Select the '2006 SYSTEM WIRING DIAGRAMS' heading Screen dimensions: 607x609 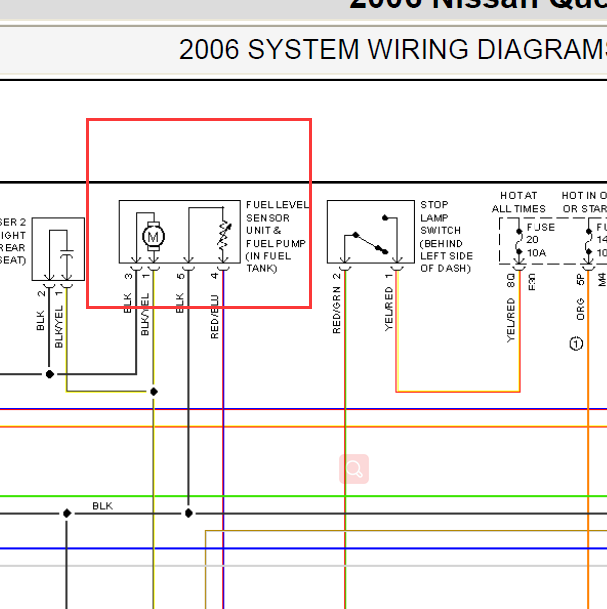392,50
